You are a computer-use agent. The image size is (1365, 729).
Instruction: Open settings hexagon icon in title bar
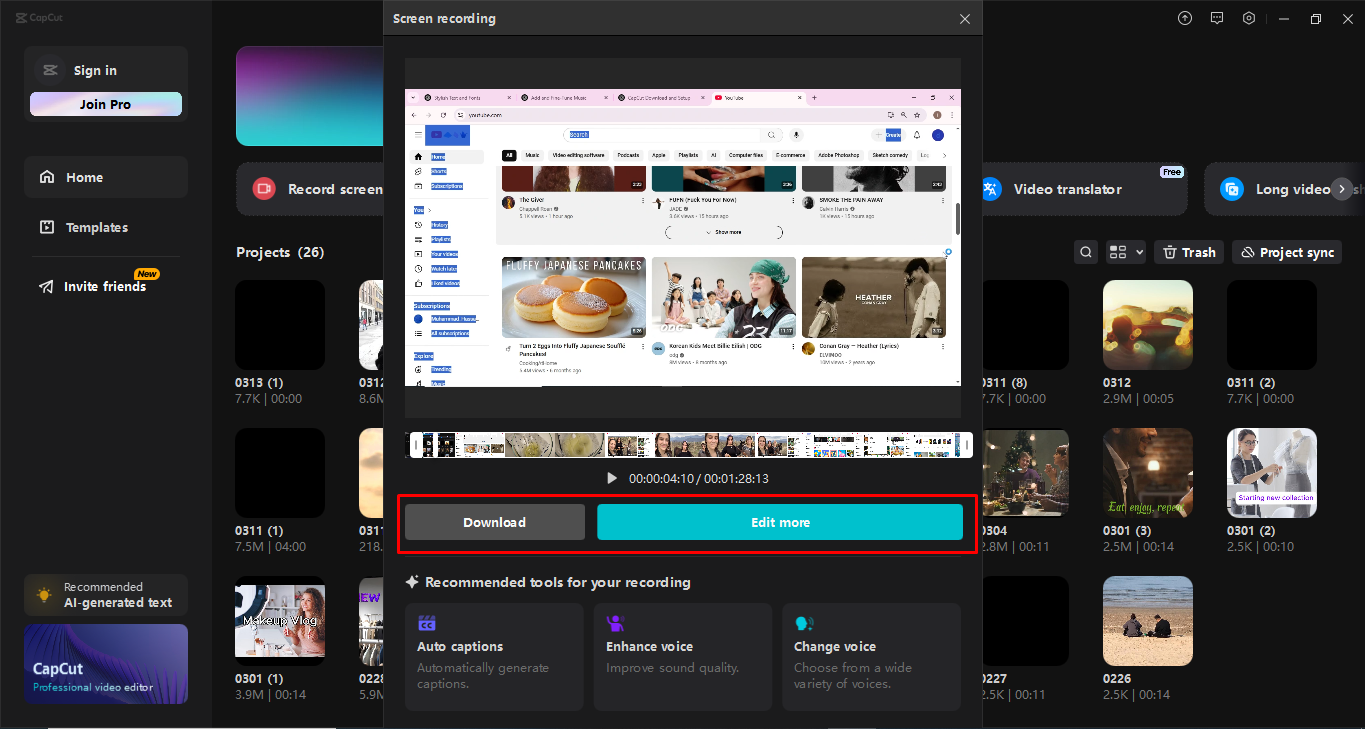click(1249, 18)
